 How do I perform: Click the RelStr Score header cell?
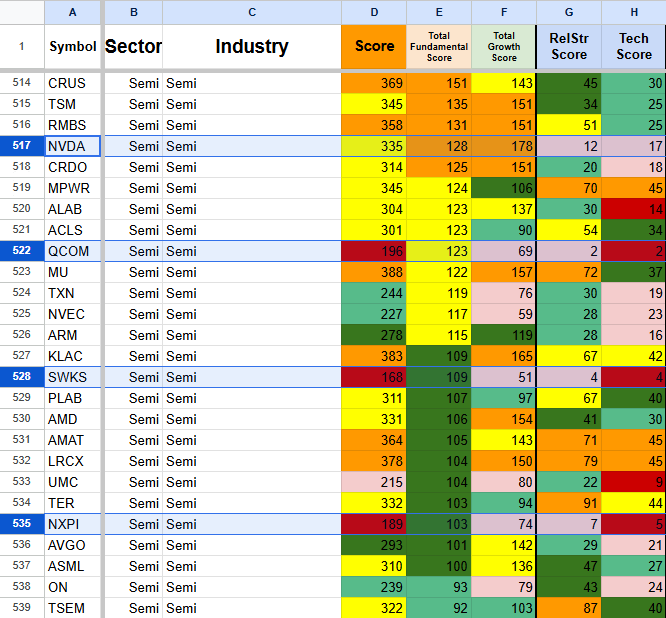569,46
